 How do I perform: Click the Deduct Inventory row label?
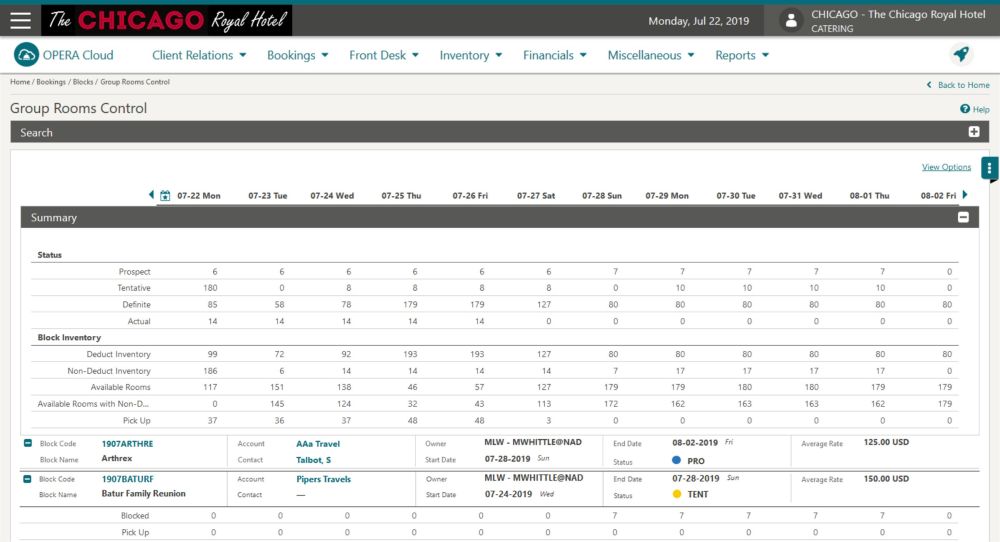[x=119, y=355]
